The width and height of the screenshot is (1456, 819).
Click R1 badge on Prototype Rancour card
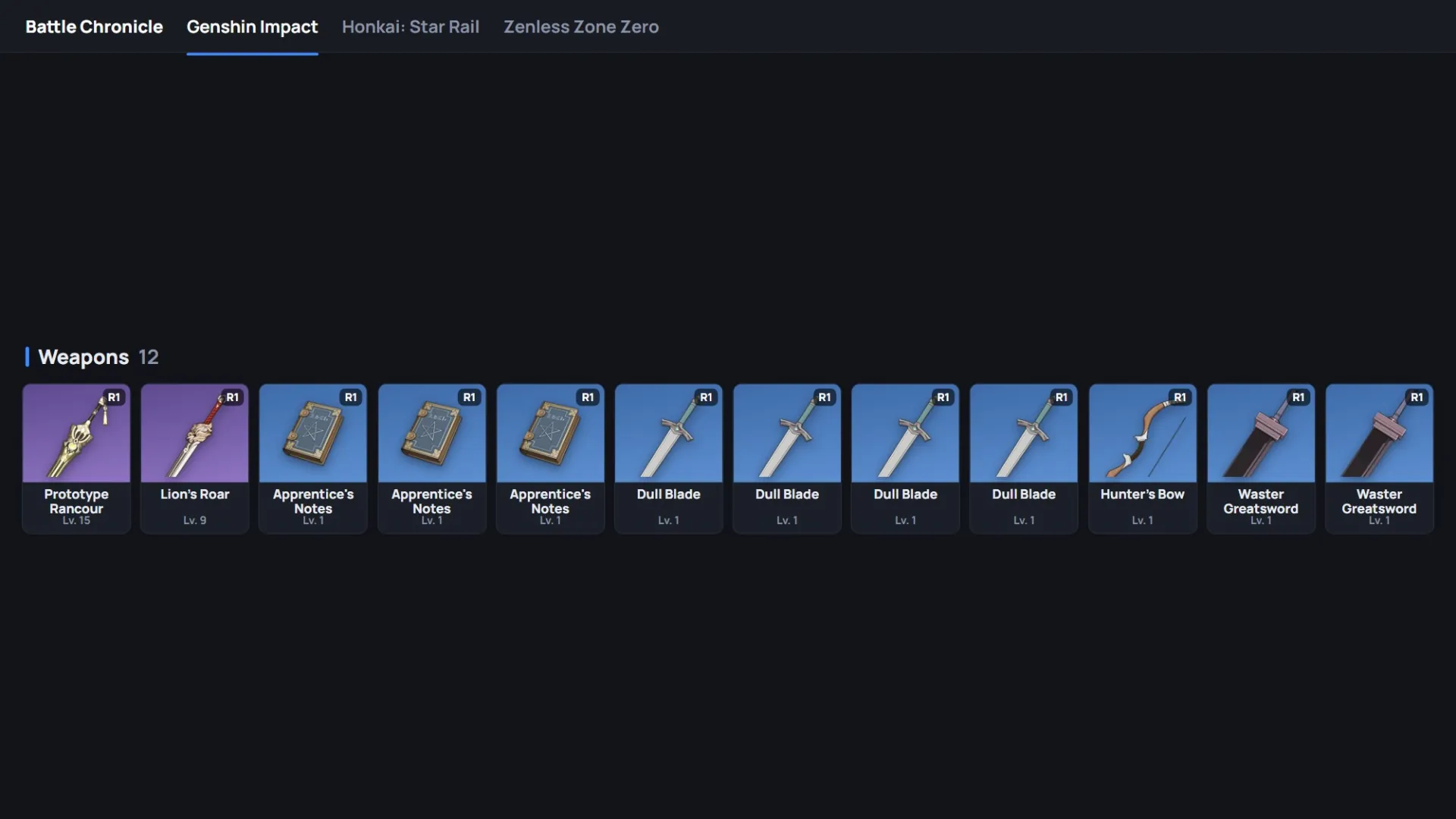(x=114, y=397)
